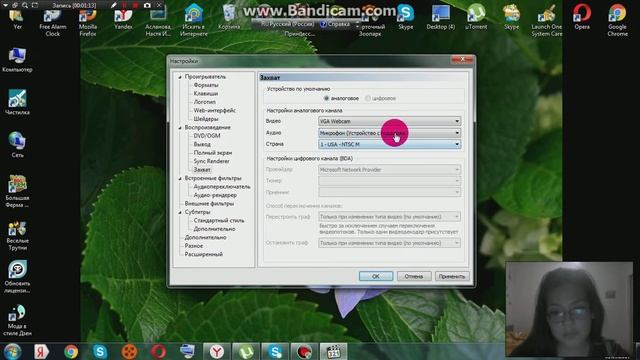Activate the Bandicam pencil drawing tool
640x360 pixels.
coord(114,5)
